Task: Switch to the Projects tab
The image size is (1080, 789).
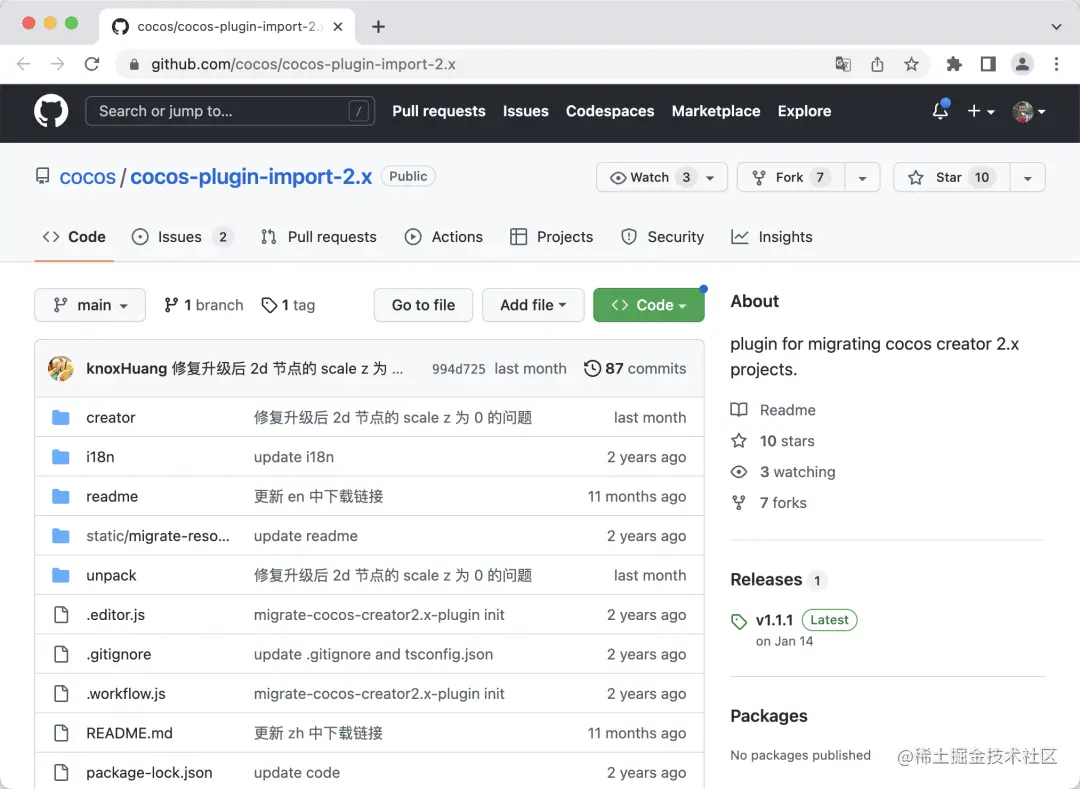Action: click(551, 237)
